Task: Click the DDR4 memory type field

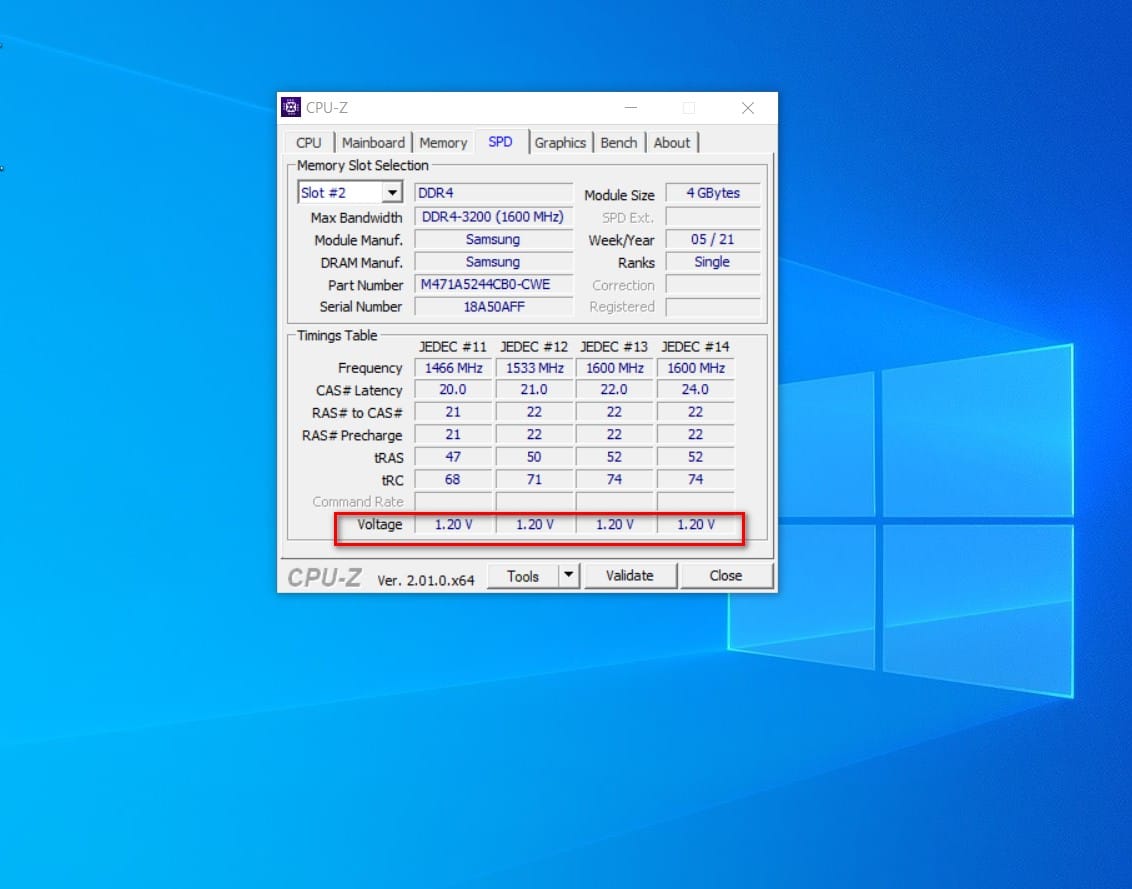Action: click(x=494, y=193)
